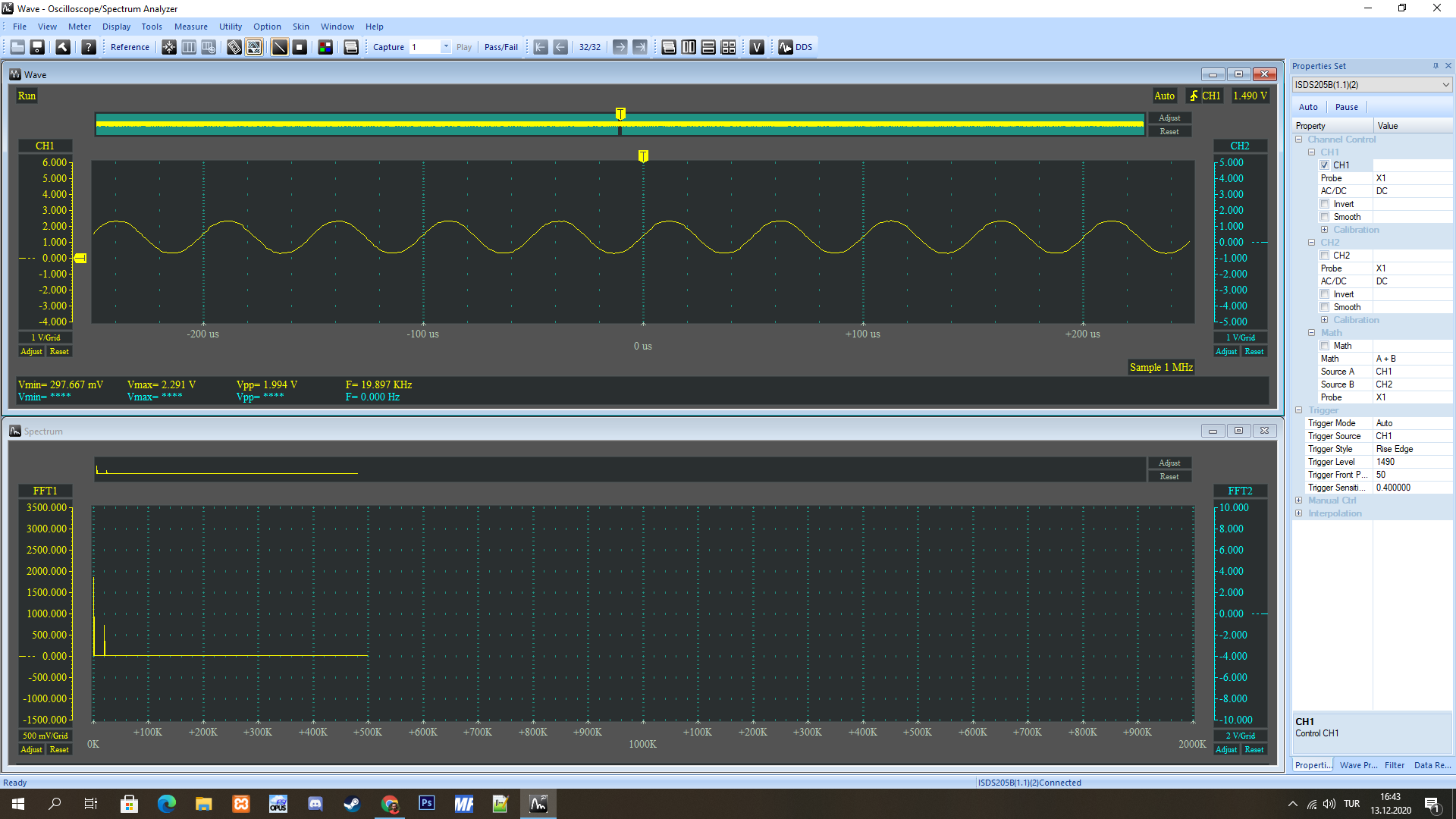Click the trigger T marker above waveform grid
This screenshot has width=1456, height=819.
643,156
